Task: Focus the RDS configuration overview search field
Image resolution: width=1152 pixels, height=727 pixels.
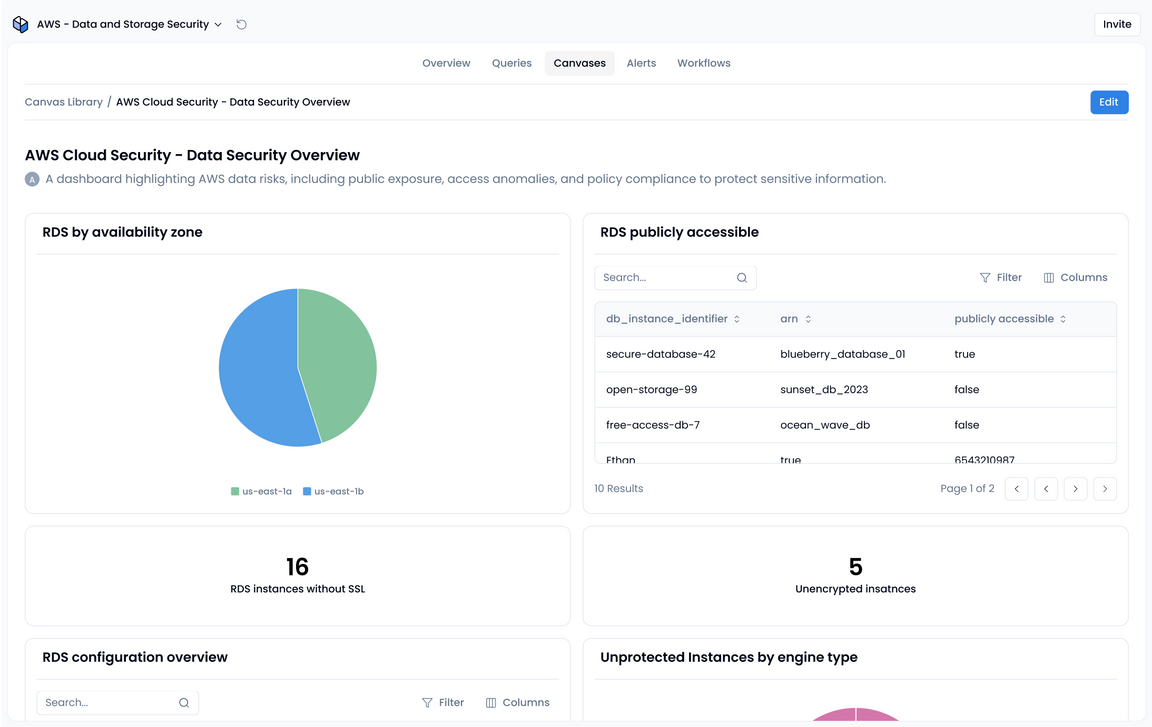Action: tap(118, 703)
